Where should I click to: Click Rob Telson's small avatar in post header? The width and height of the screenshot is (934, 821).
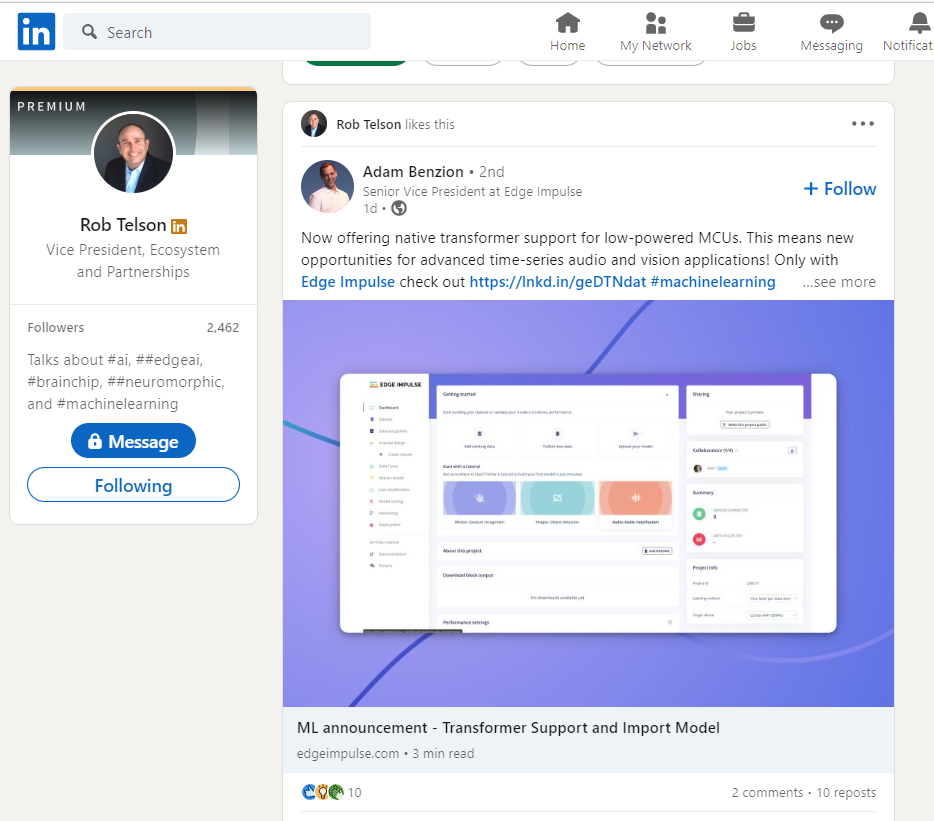[x=314, y=124]
